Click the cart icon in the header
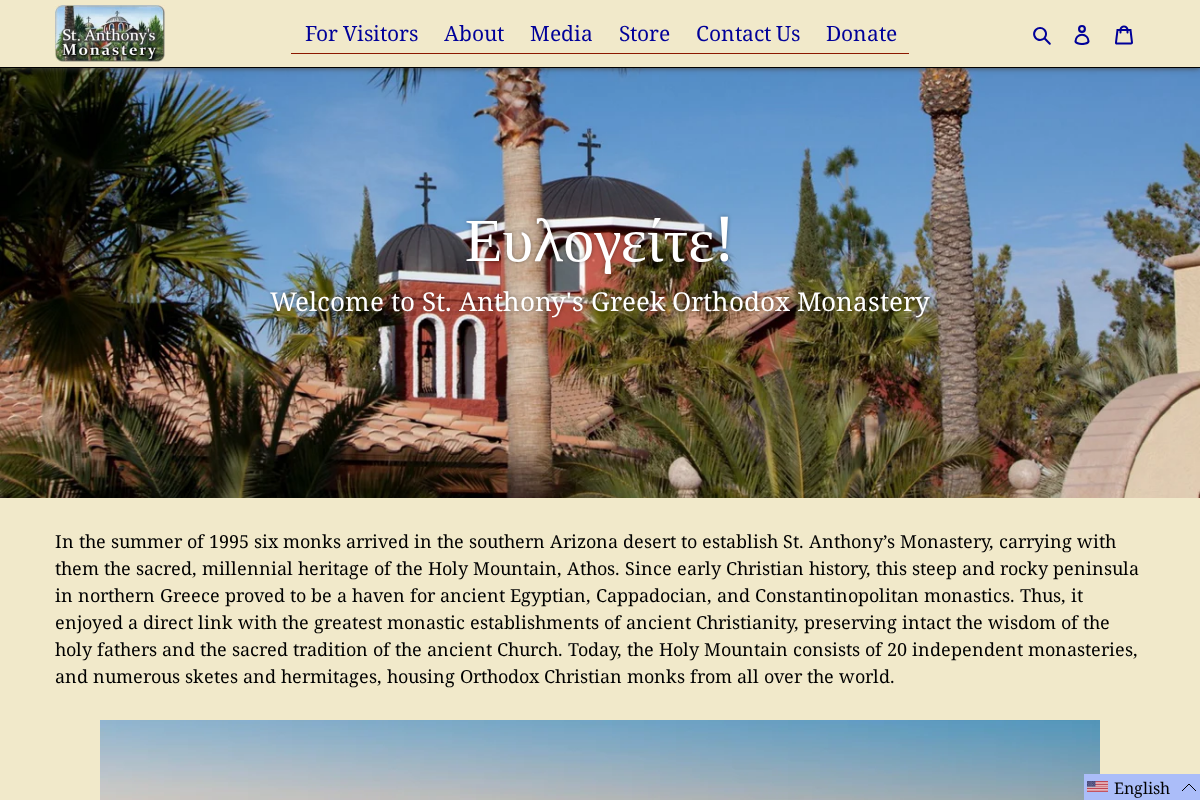 1124,34
